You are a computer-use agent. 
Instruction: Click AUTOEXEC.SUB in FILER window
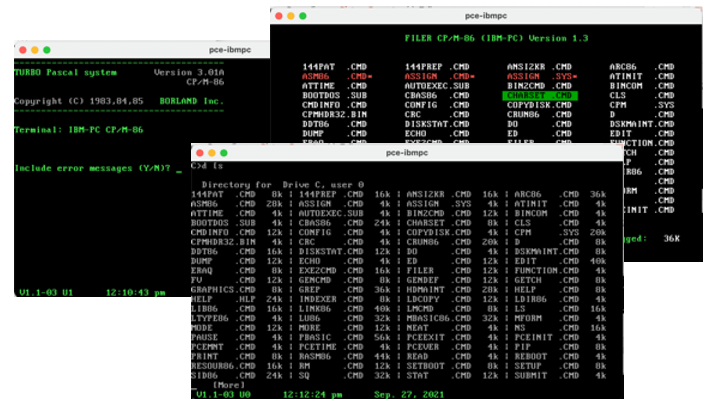(x=437, y=86)
